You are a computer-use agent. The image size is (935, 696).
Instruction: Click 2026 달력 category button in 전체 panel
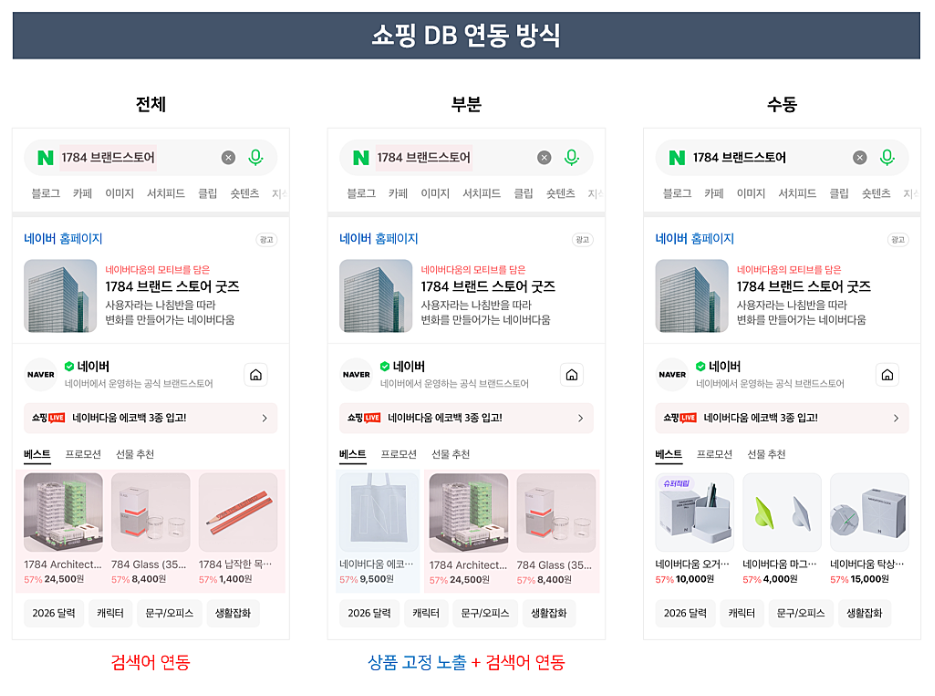[x=53, y=613]
